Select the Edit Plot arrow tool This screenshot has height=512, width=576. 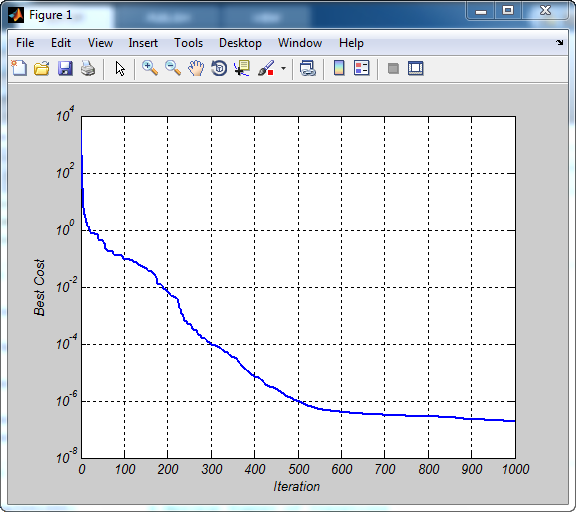tap(120, 68)
